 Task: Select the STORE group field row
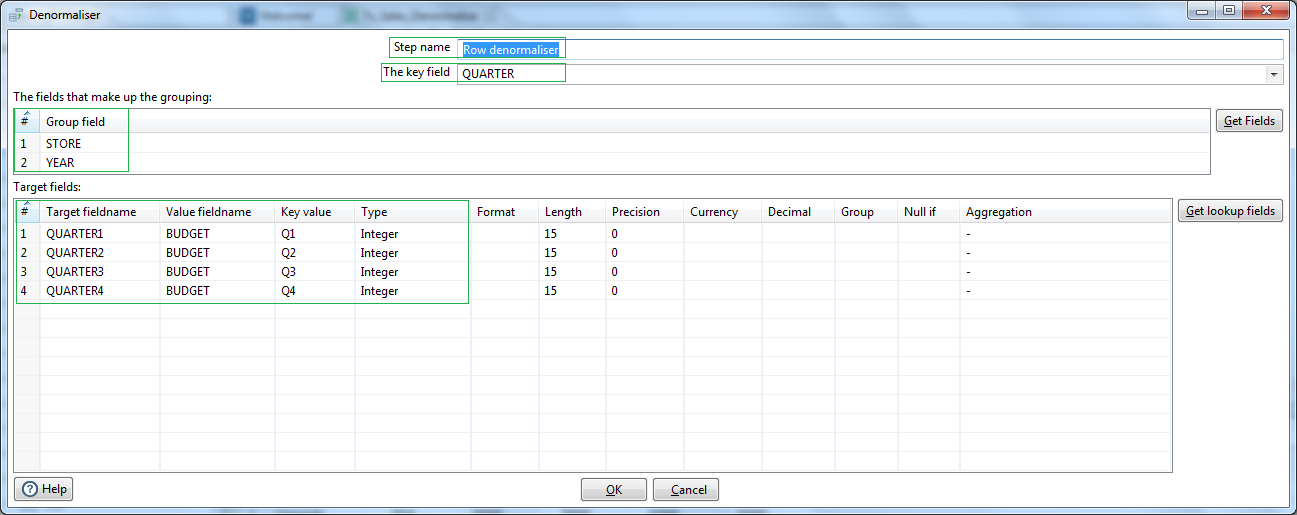tap(64, 144)
